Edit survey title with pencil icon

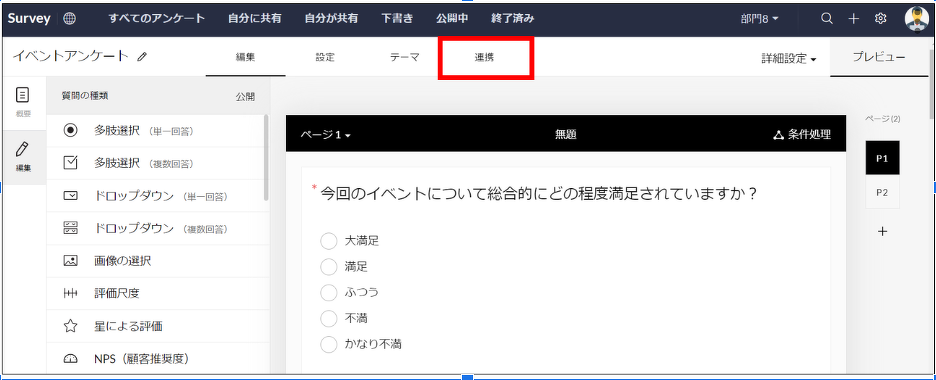(141, 57)
